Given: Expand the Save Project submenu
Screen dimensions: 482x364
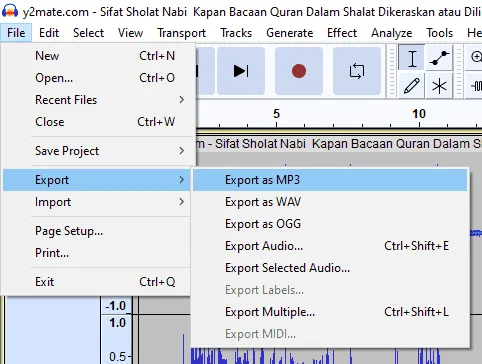Looking at the screenshot, I should tap(97, 151).
